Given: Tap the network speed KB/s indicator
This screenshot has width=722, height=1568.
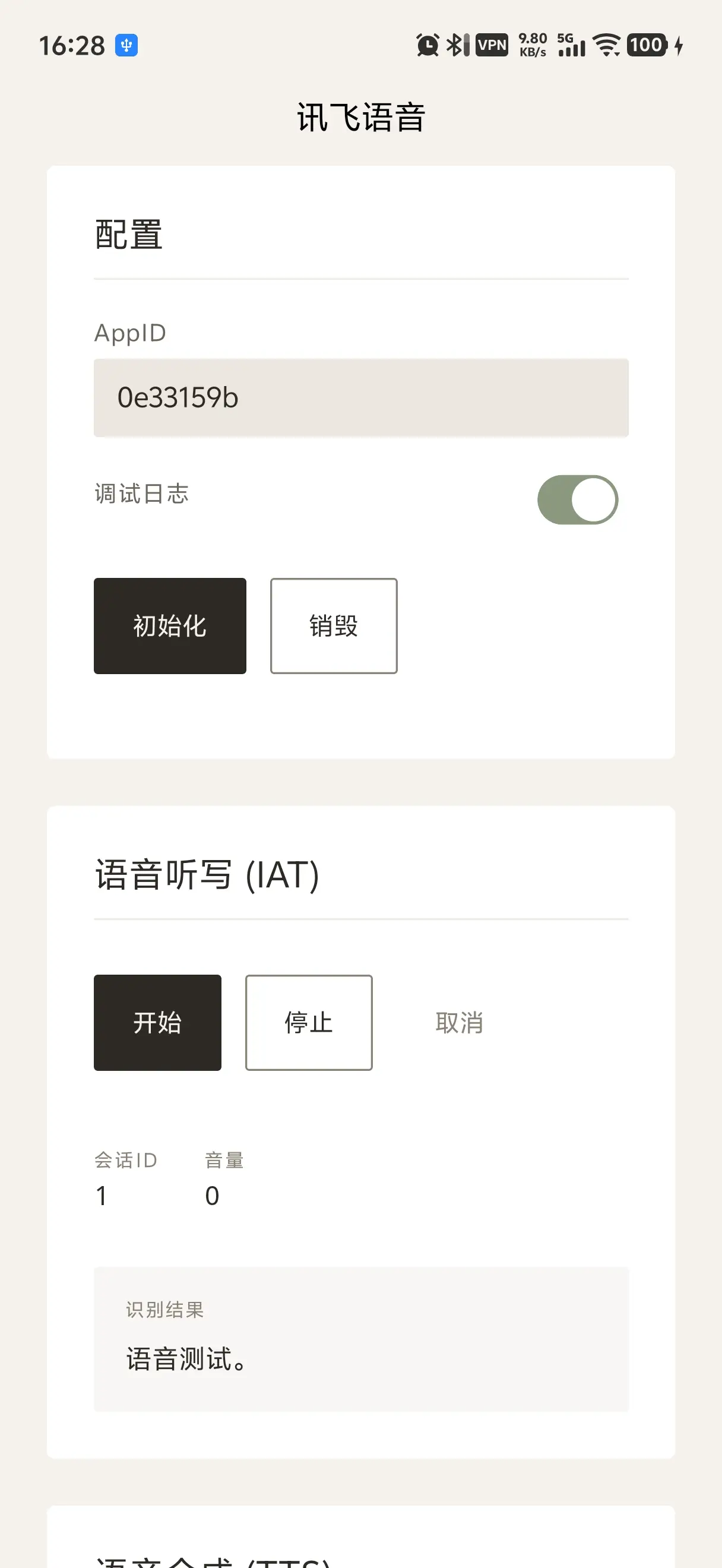Looking at the screenshot, I should [x=532, y=45].
